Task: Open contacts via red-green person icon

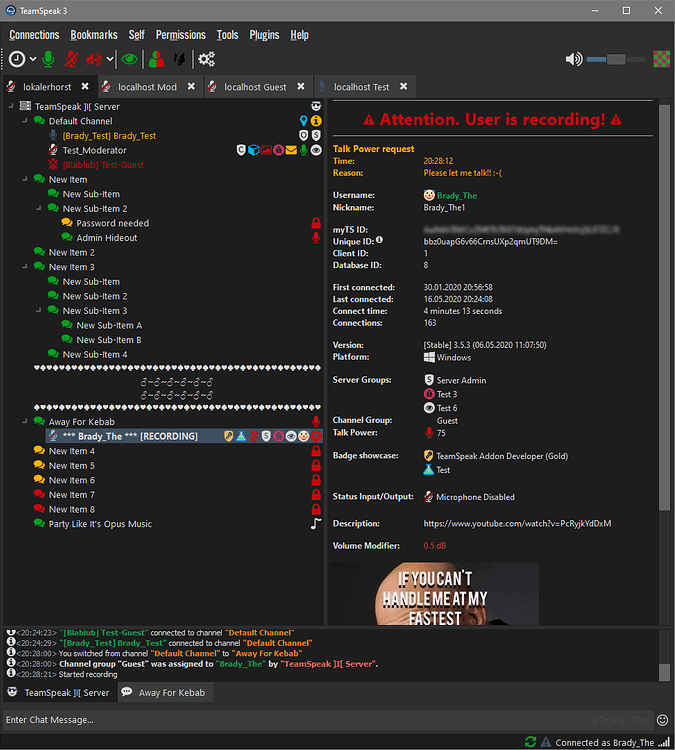Action: pos(158,59)
